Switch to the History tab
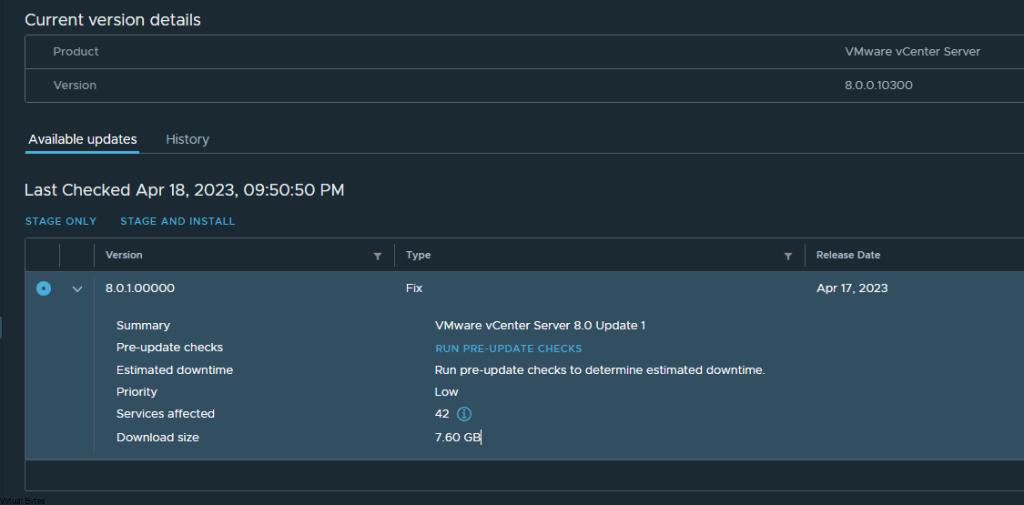 click(187, 139)
